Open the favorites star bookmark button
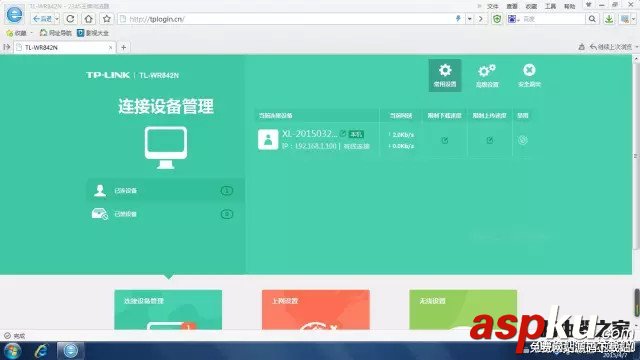 point(17,33)
